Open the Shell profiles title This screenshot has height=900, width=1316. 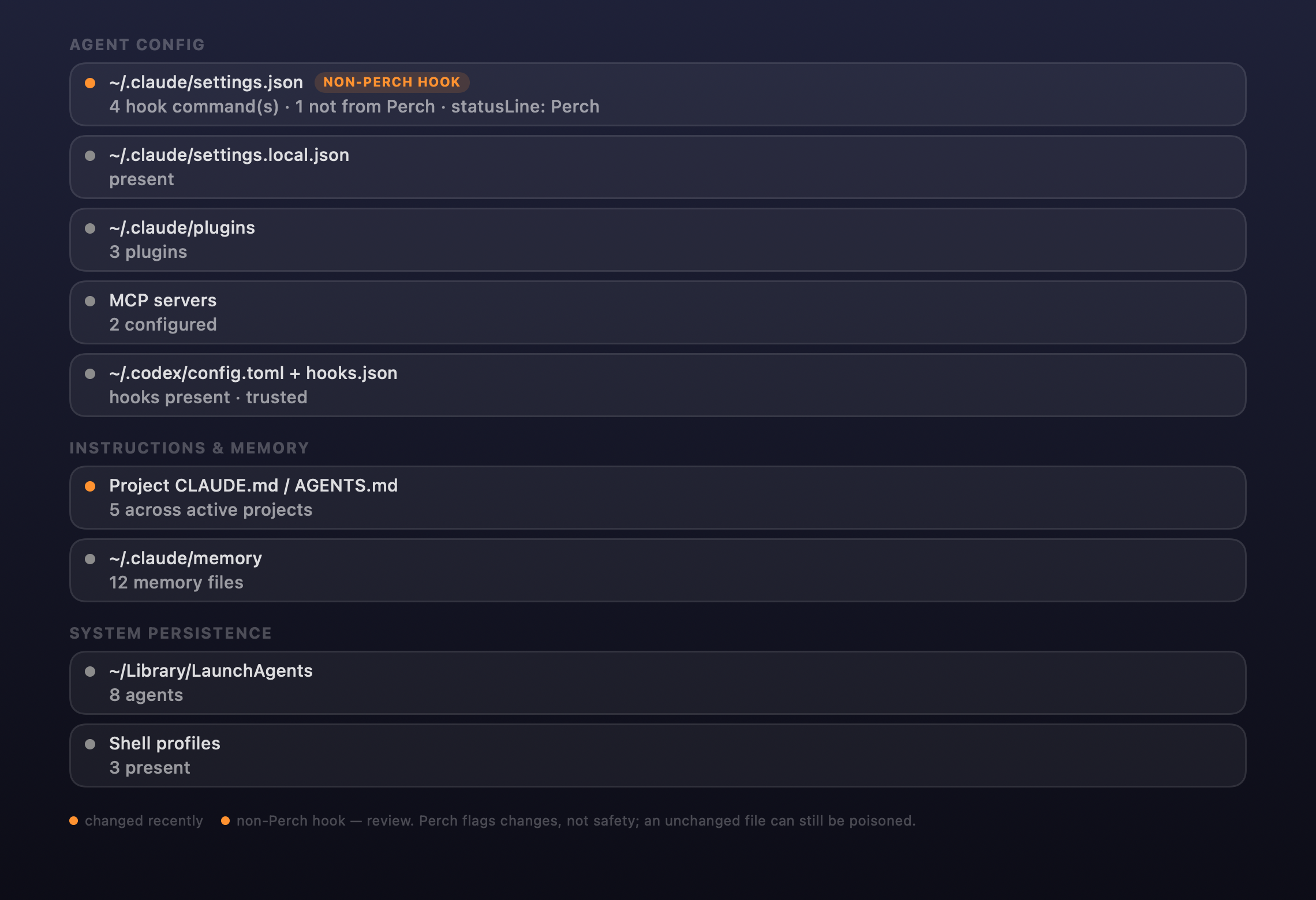(164, 744)
